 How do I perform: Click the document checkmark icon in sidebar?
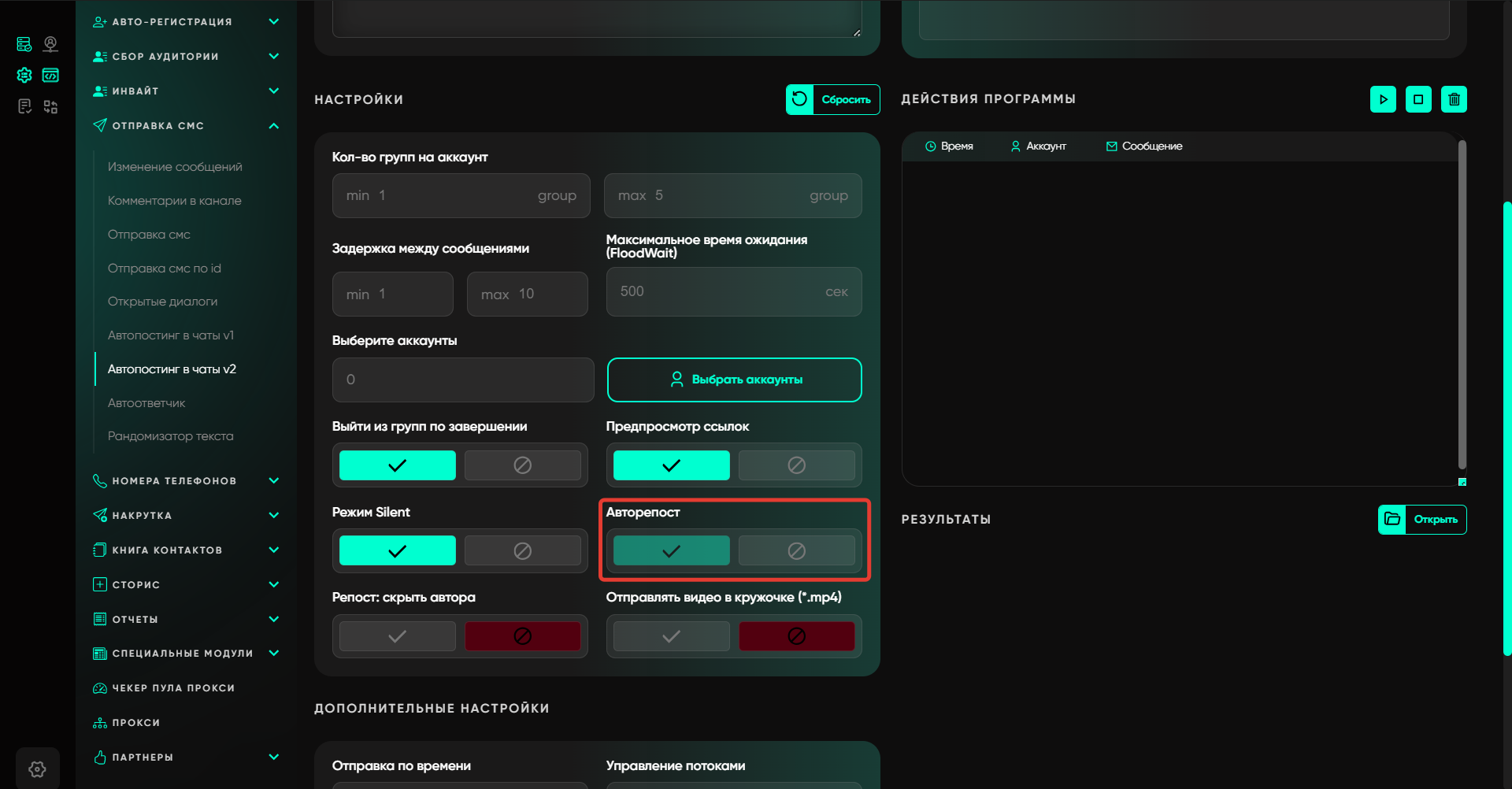click(x=24, y=106)
